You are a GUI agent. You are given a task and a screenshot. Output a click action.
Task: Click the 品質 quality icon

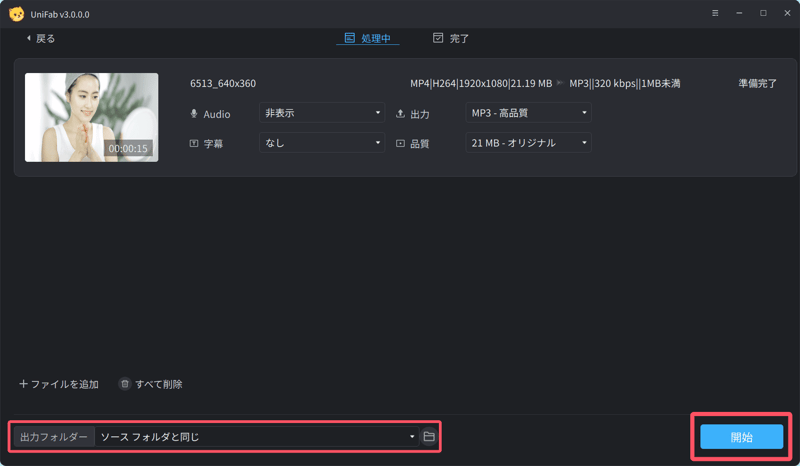(401, 143)
